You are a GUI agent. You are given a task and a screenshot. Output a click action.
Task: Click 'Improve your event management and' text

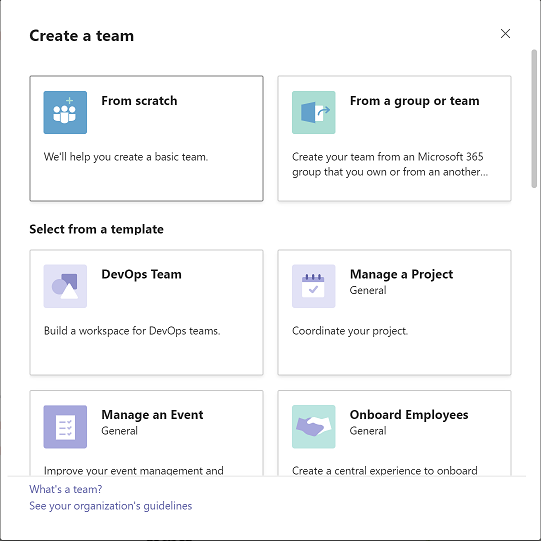134,471
